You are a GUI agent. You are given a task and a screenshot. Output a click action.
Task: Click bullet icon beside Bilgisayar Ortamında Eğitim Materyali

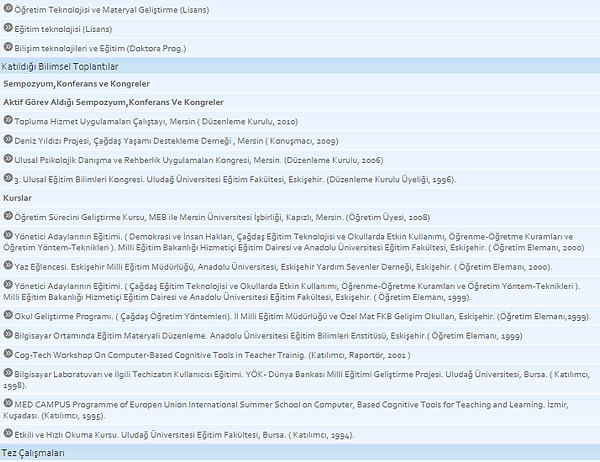pos(8,334)
